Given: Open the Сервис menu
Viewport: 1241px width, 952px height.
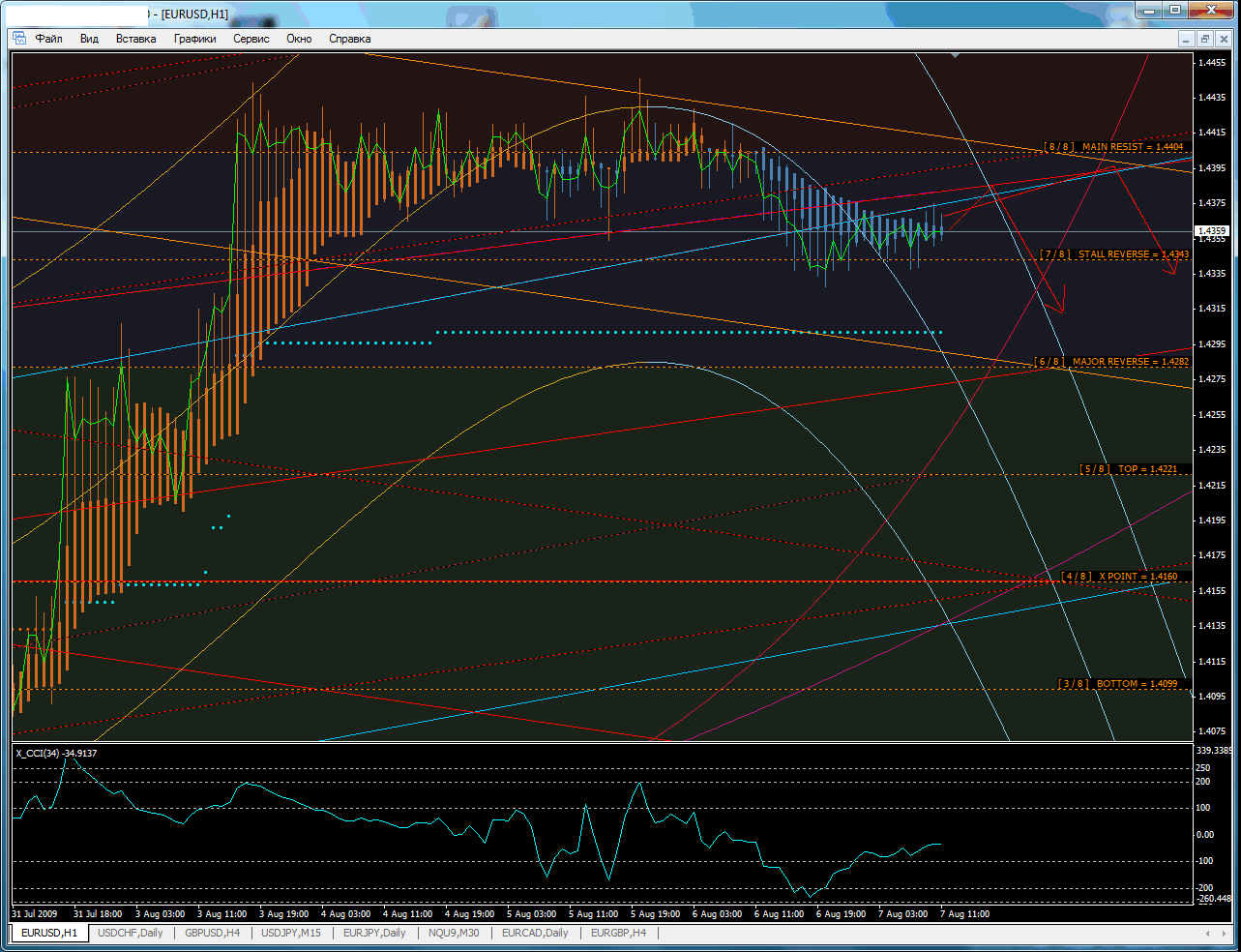Looking at the screenshot, I should click(251, 39).
